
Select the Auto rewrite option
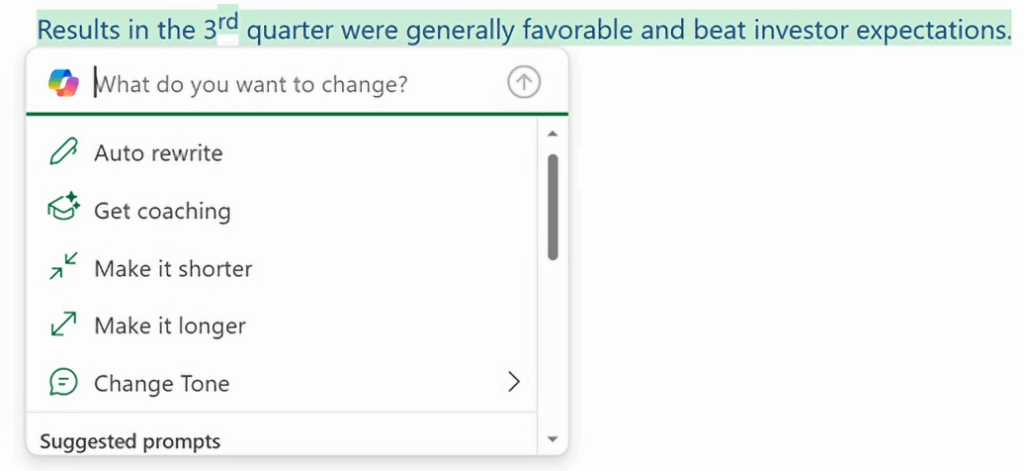pos(281,153)
